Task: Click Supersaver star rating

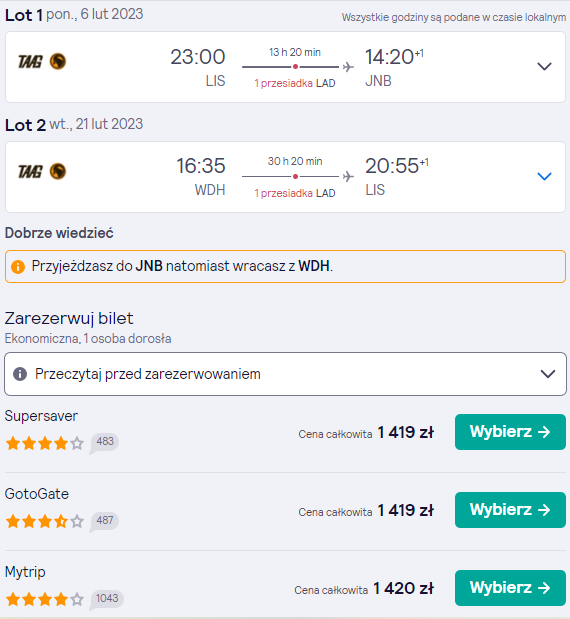Action: [45, 443]
